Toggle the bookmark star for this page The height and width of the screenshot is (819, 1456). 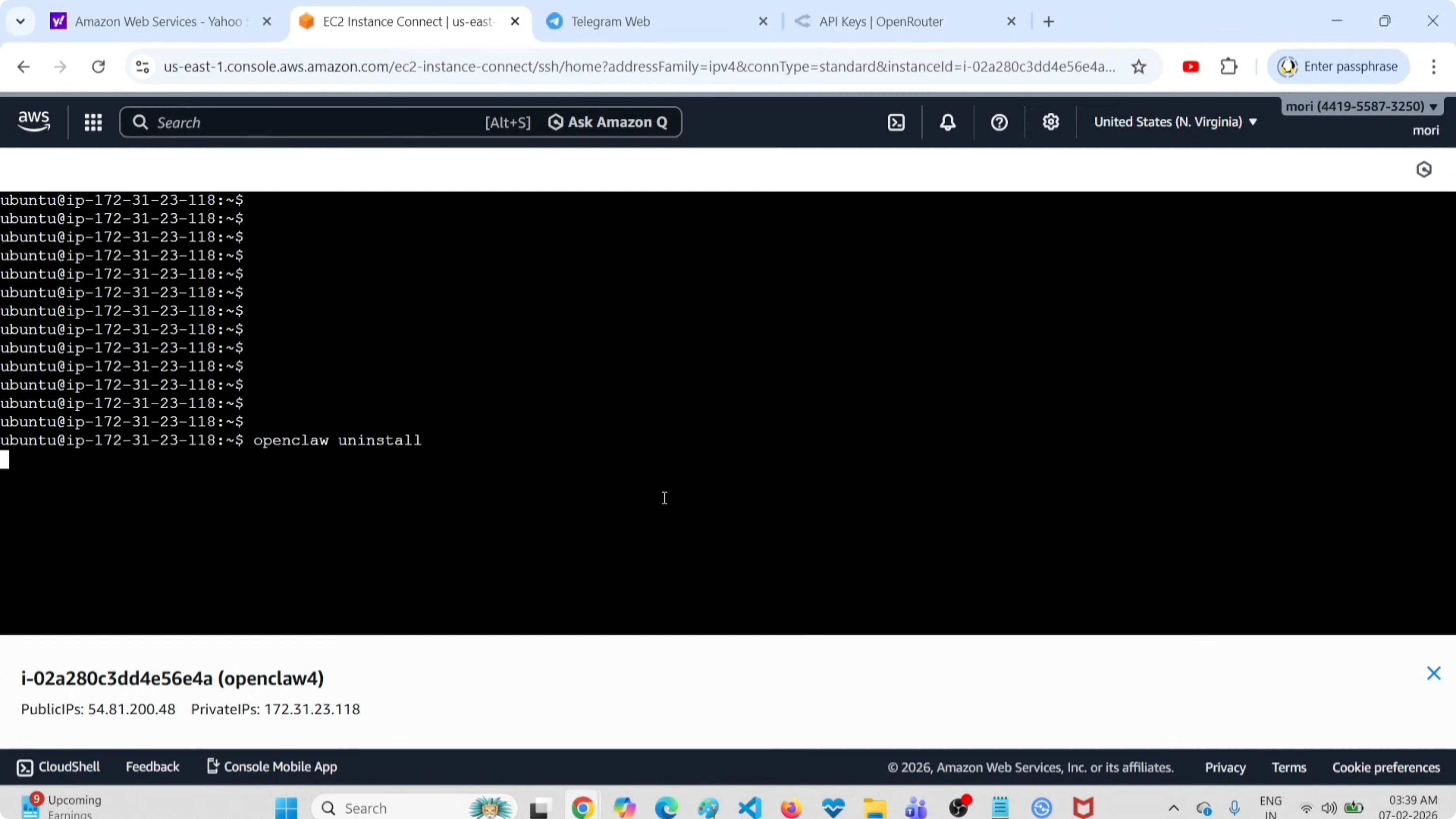[1139, 66]
